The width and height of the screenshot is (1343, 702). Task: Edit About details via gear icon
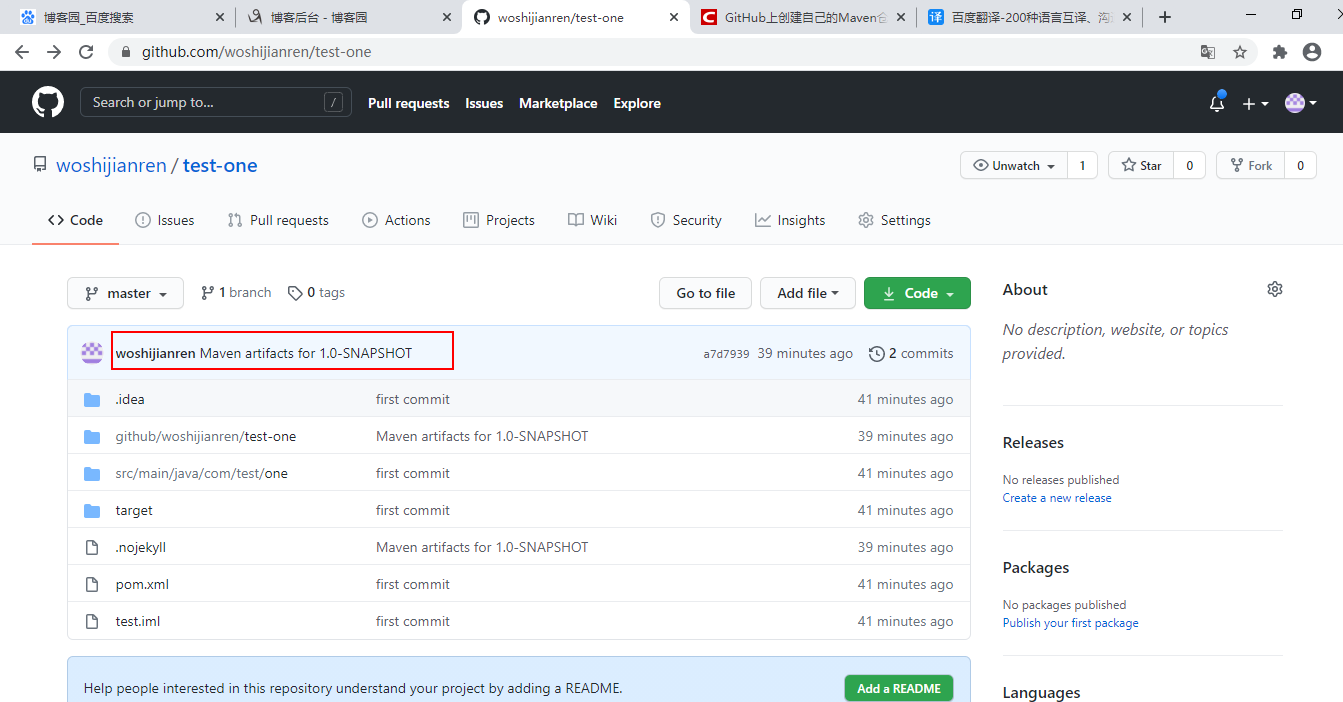tap(1274, 289)
